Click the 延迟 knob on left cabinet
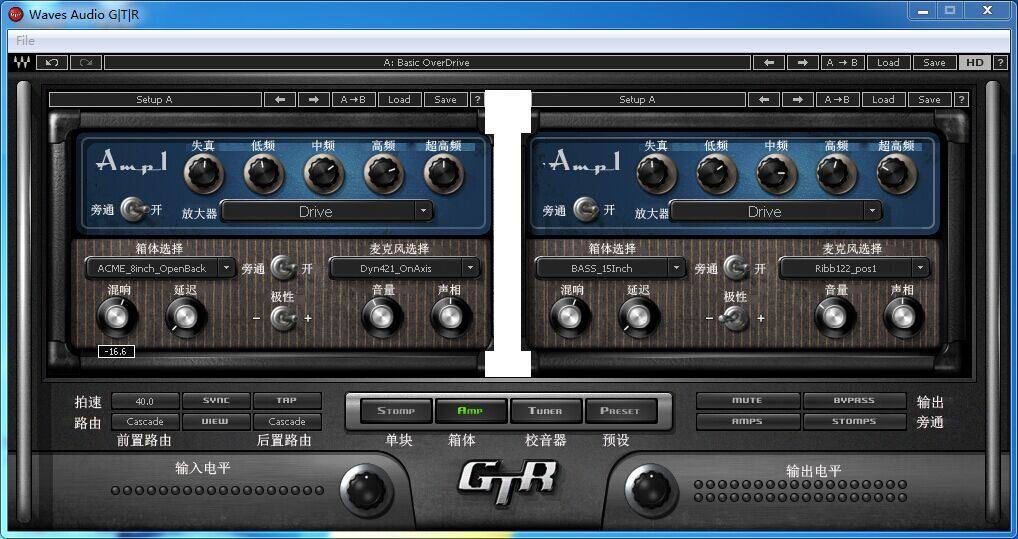The height and width of the screenshot is (539, 1018). point(186,317)
